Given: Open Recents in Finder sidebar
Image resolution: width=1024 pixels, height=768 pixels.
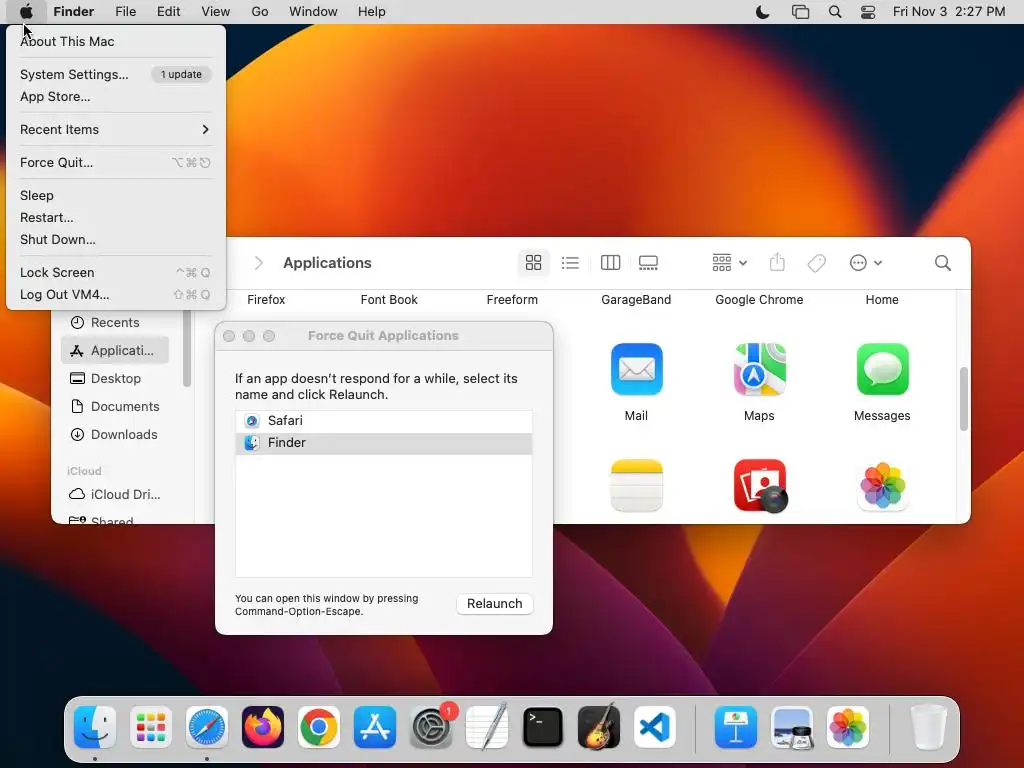Looking at the screenshot, I should click(x=115, y=323).
